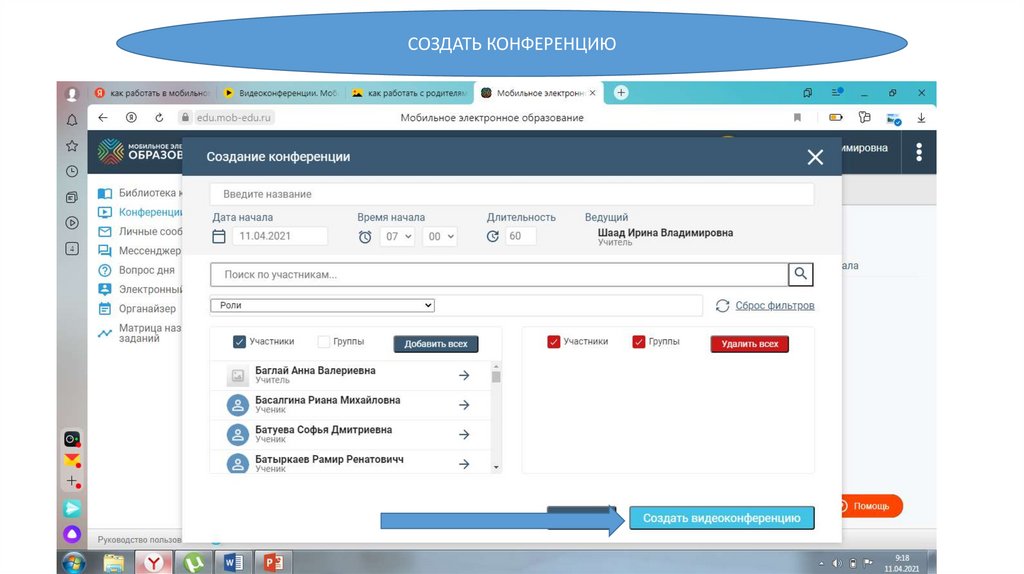Open the start minutes dropdown showing 00

pyautogui.click(x=439, y=237)
